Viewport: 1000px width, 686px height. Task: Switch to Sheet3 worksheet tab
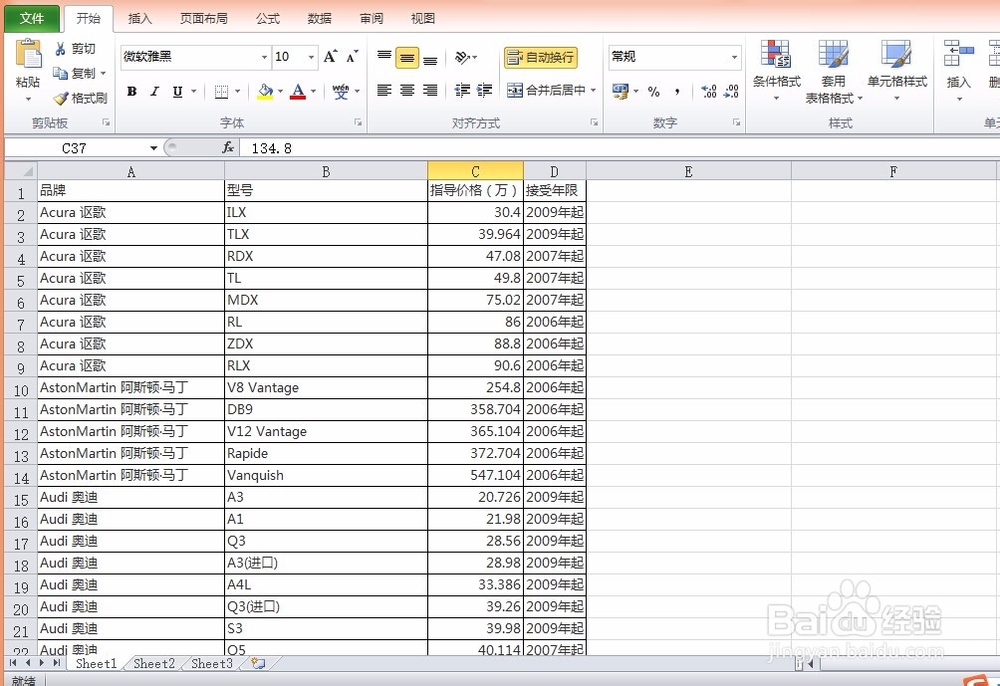pos(212,664)
